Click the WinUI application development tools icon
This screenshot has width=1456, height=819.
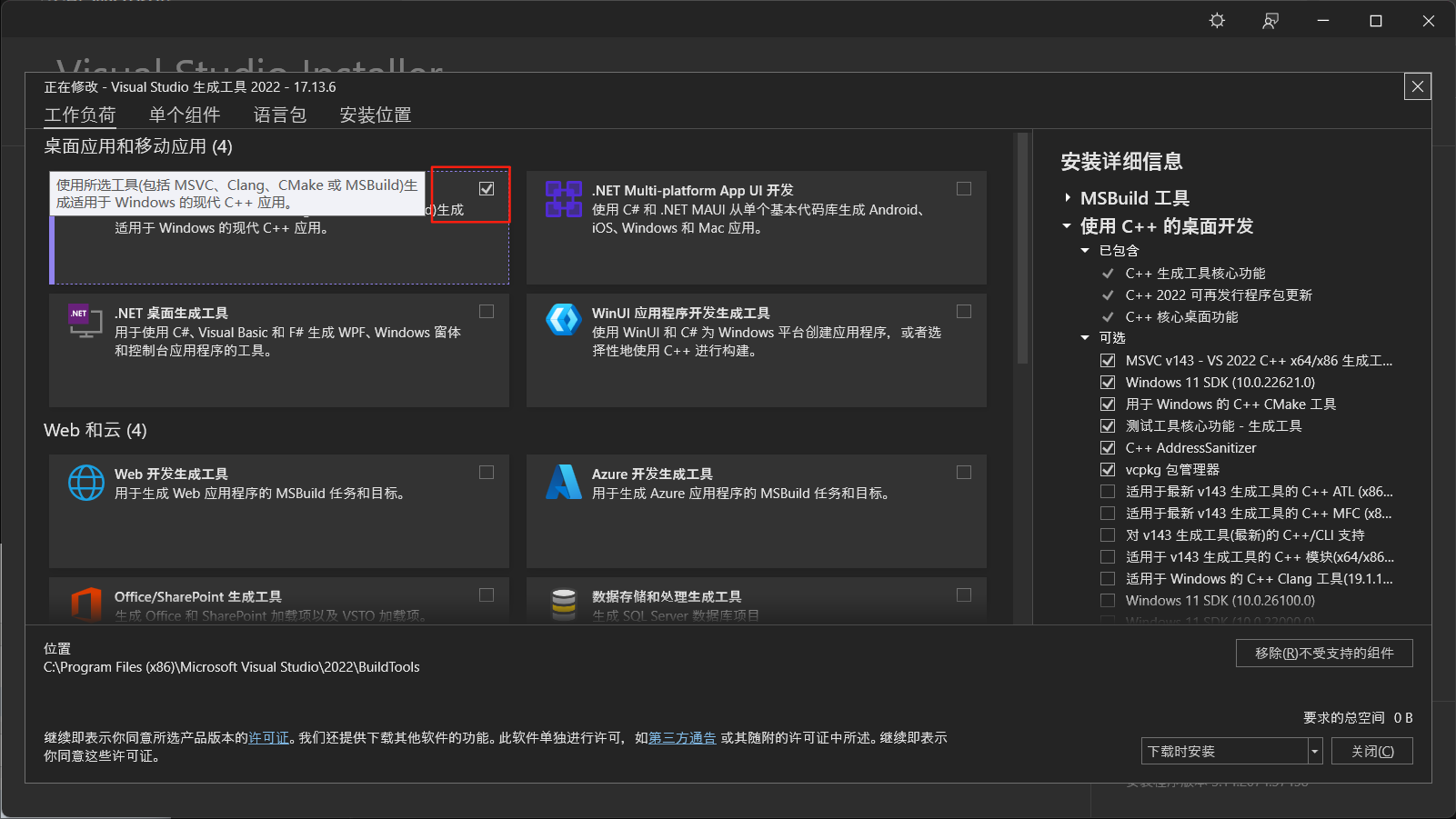(564, 319)
